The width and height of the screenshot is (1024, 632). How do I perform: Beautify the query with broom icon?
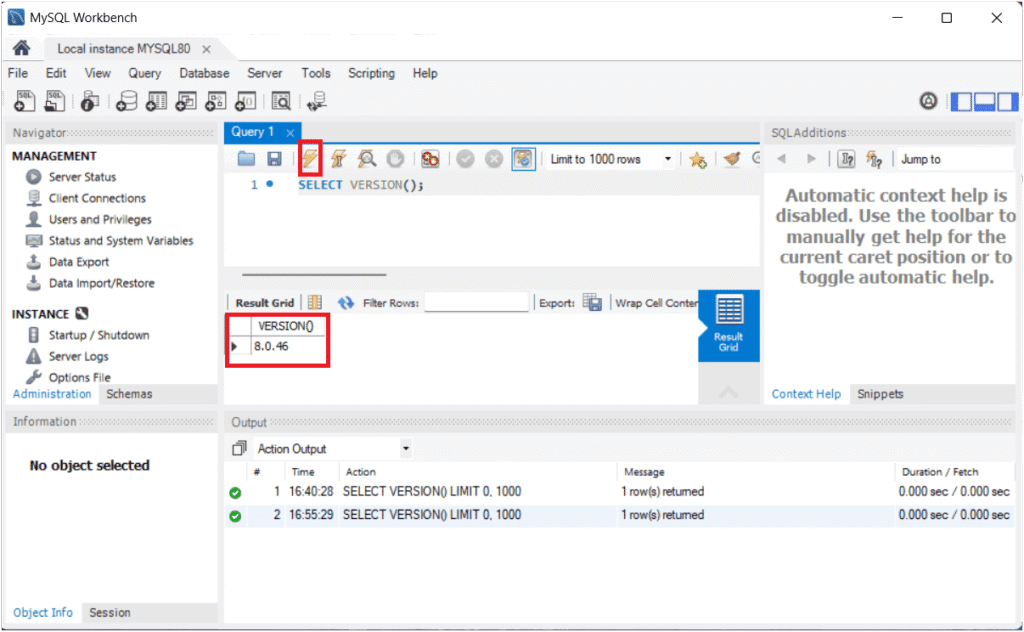click(x=732, y=159)
